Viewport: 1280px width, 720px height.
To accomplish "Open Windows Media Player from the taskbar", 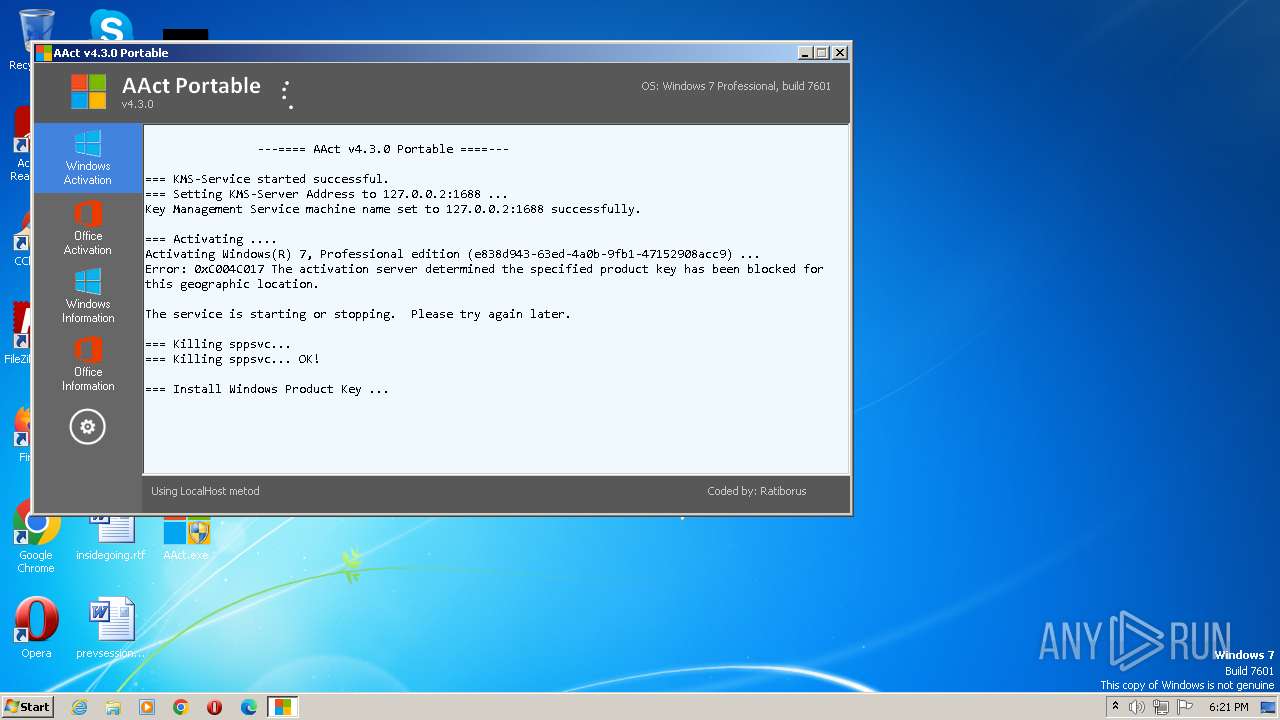I will pos(147,707).
